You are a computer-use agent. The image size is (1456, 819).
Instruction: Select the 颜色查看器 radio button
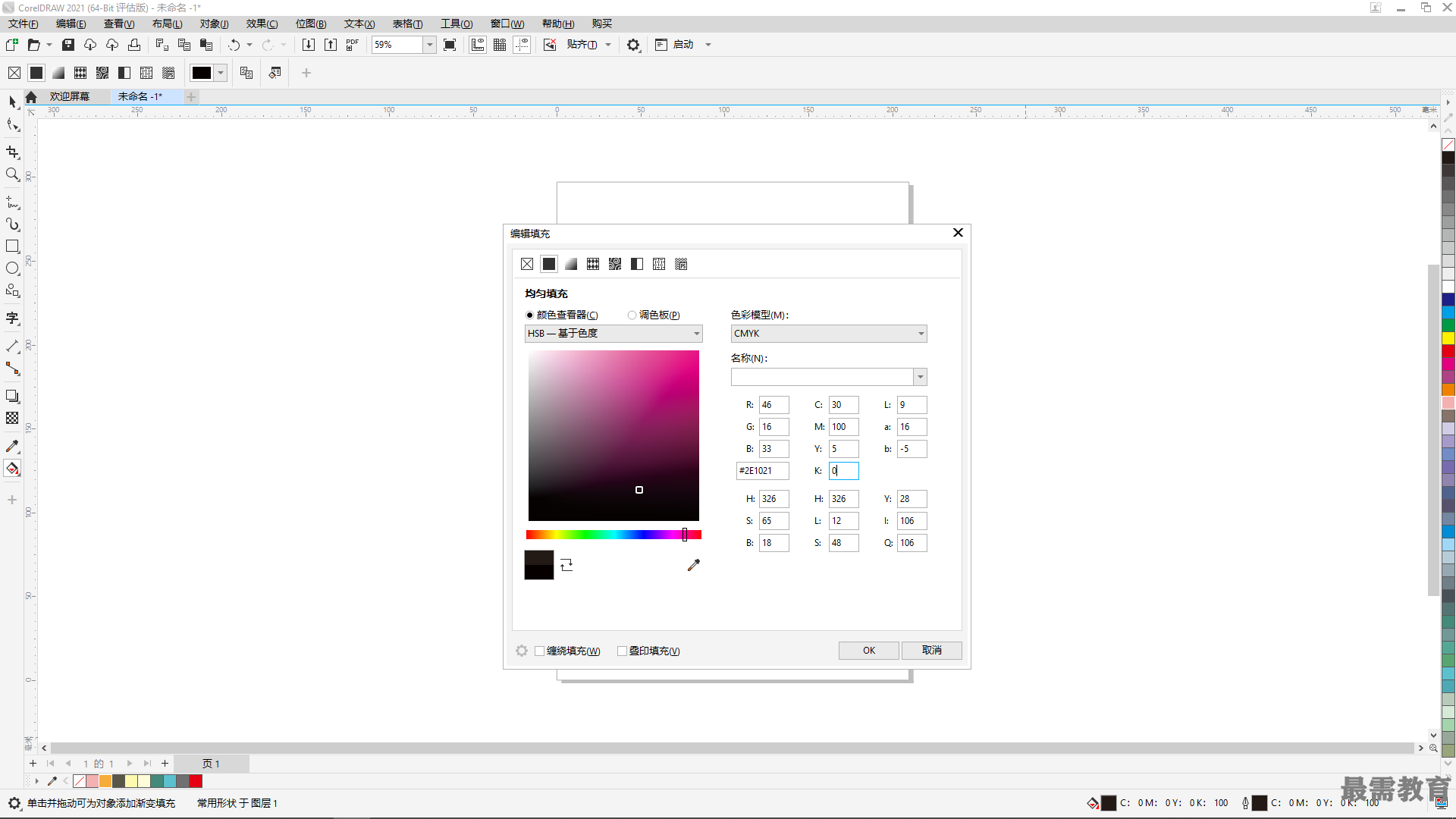tap(529, 315)
